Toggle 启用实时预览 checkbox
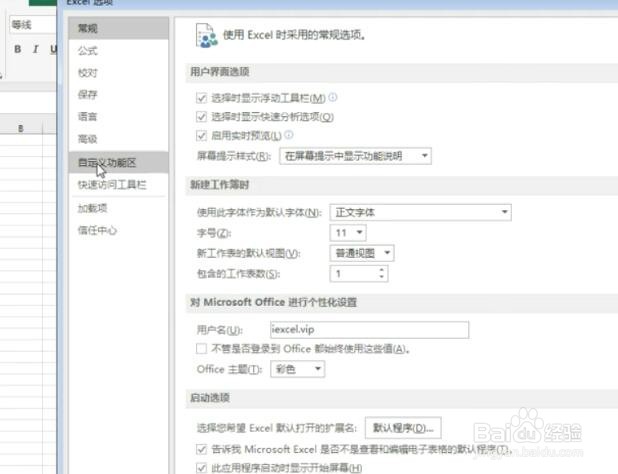618x474 pixels. pos(201,136)
